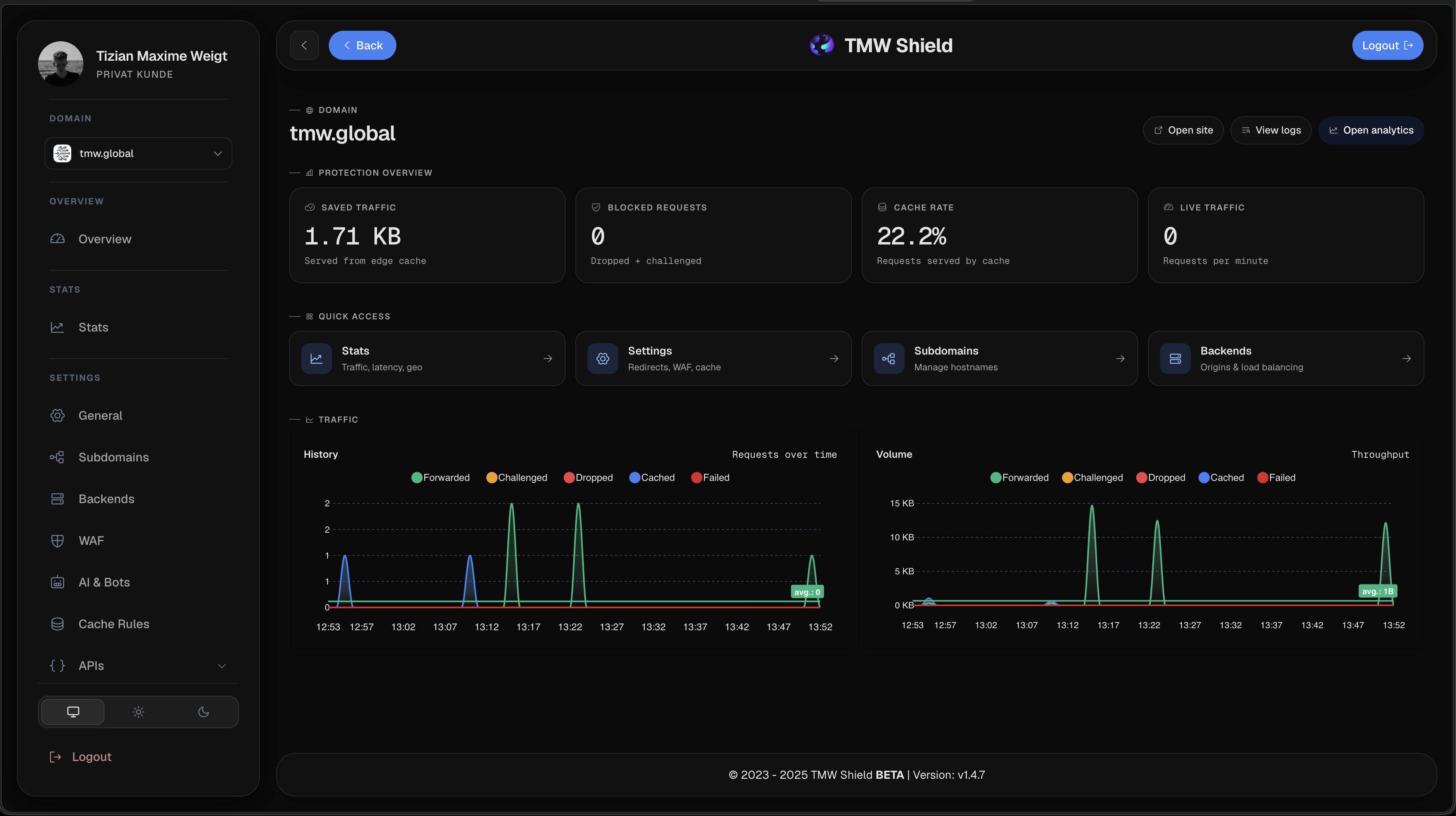Screen dimensions: 1456x816
Task: Toggle Forwarded series in Volume chart
Action: [1019, 478]
